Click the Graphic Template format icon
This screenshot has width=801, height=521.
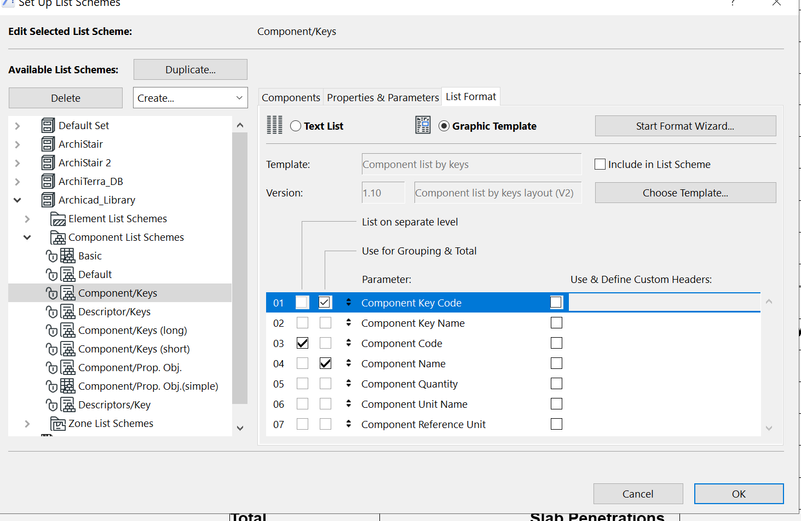point(423,126)
